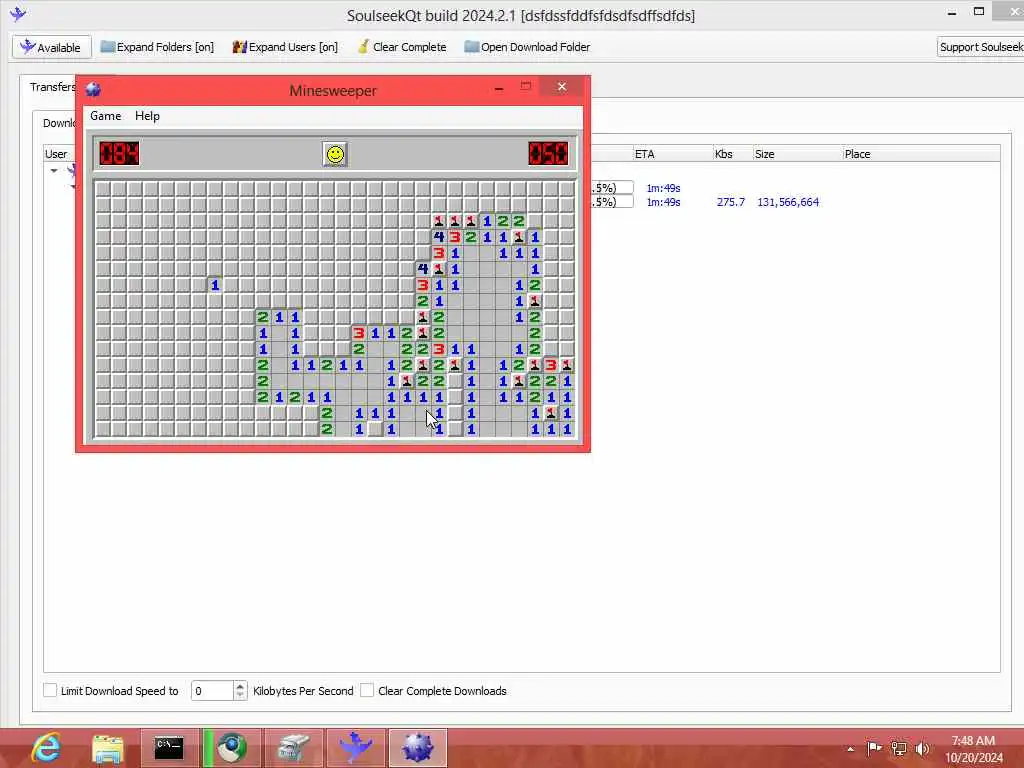
Task: Toggle Expand Users [on]
Action: [285, 47]
